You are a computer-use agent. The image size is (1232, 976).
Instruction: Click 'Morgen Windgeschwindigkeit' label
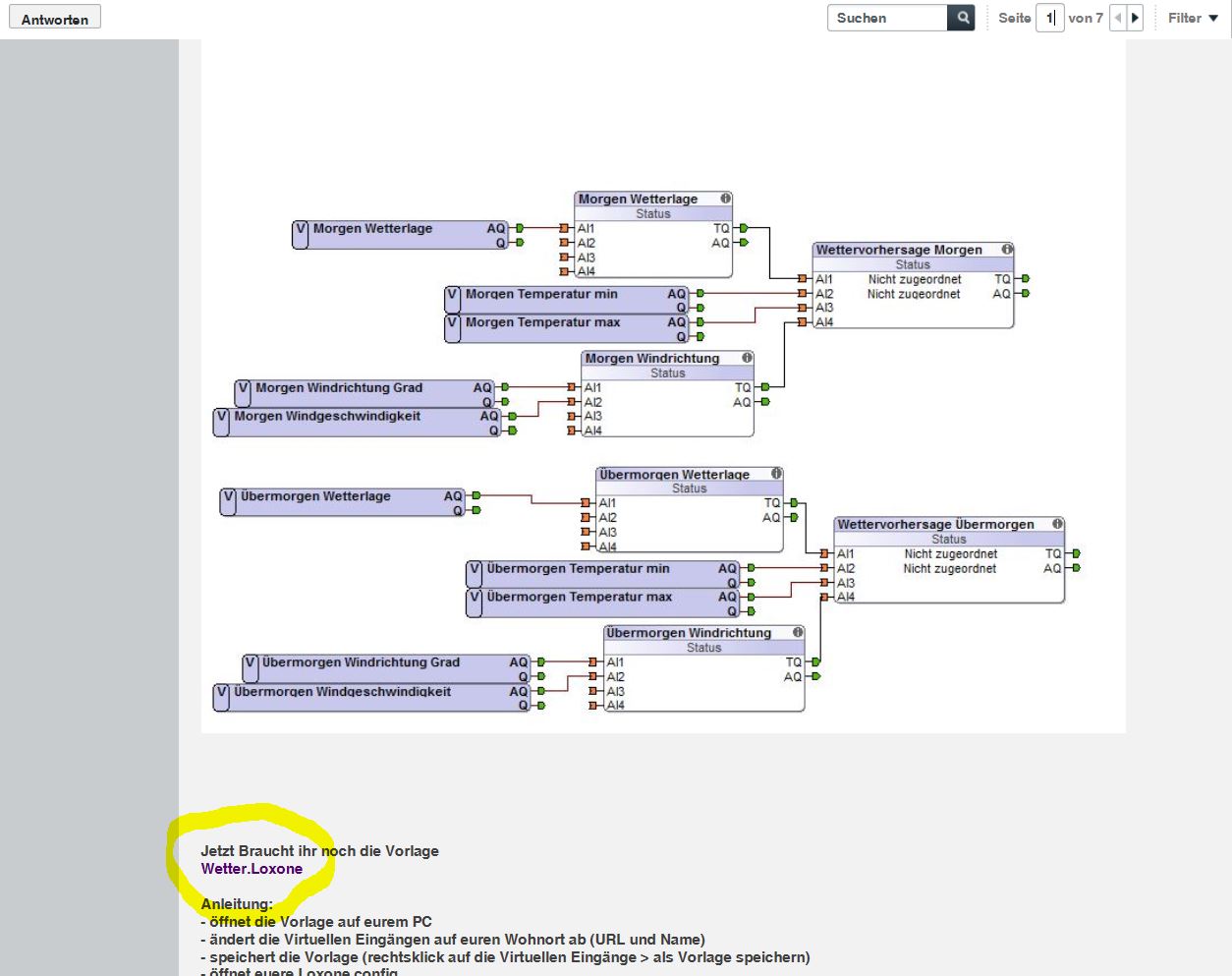327,416
